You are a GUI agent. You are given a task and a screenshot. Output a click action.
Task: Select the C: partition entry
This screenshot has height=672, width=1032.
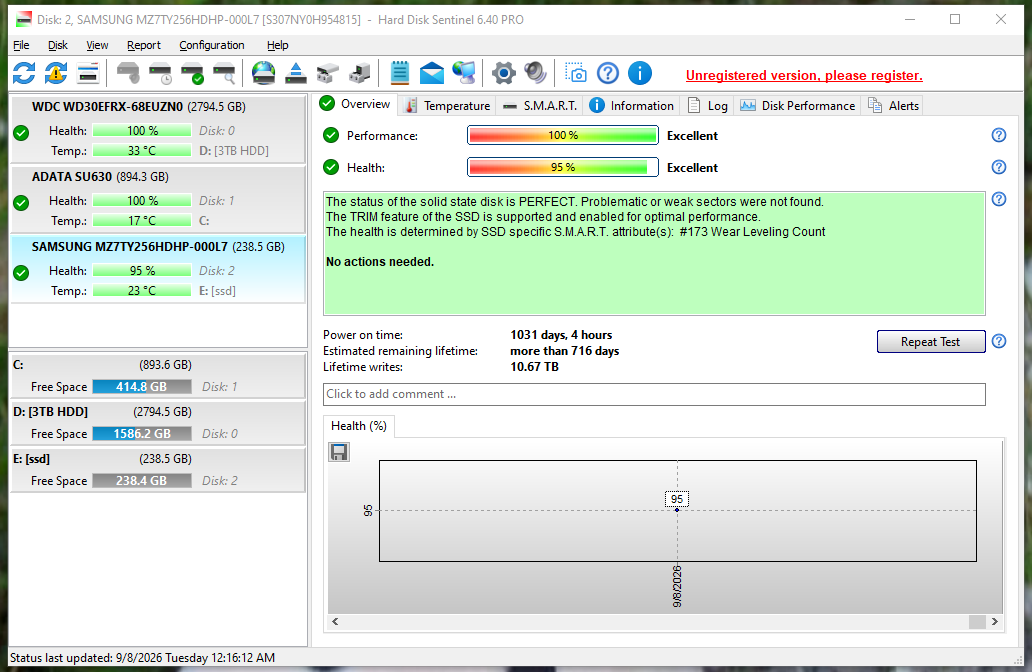158,375
